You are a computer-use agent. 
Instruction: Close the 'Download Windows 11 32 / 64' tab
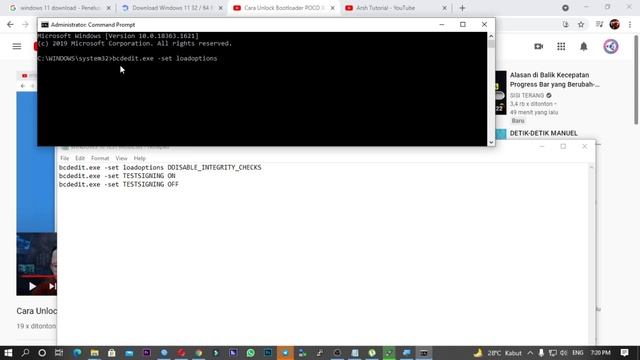tap(220, 8)
